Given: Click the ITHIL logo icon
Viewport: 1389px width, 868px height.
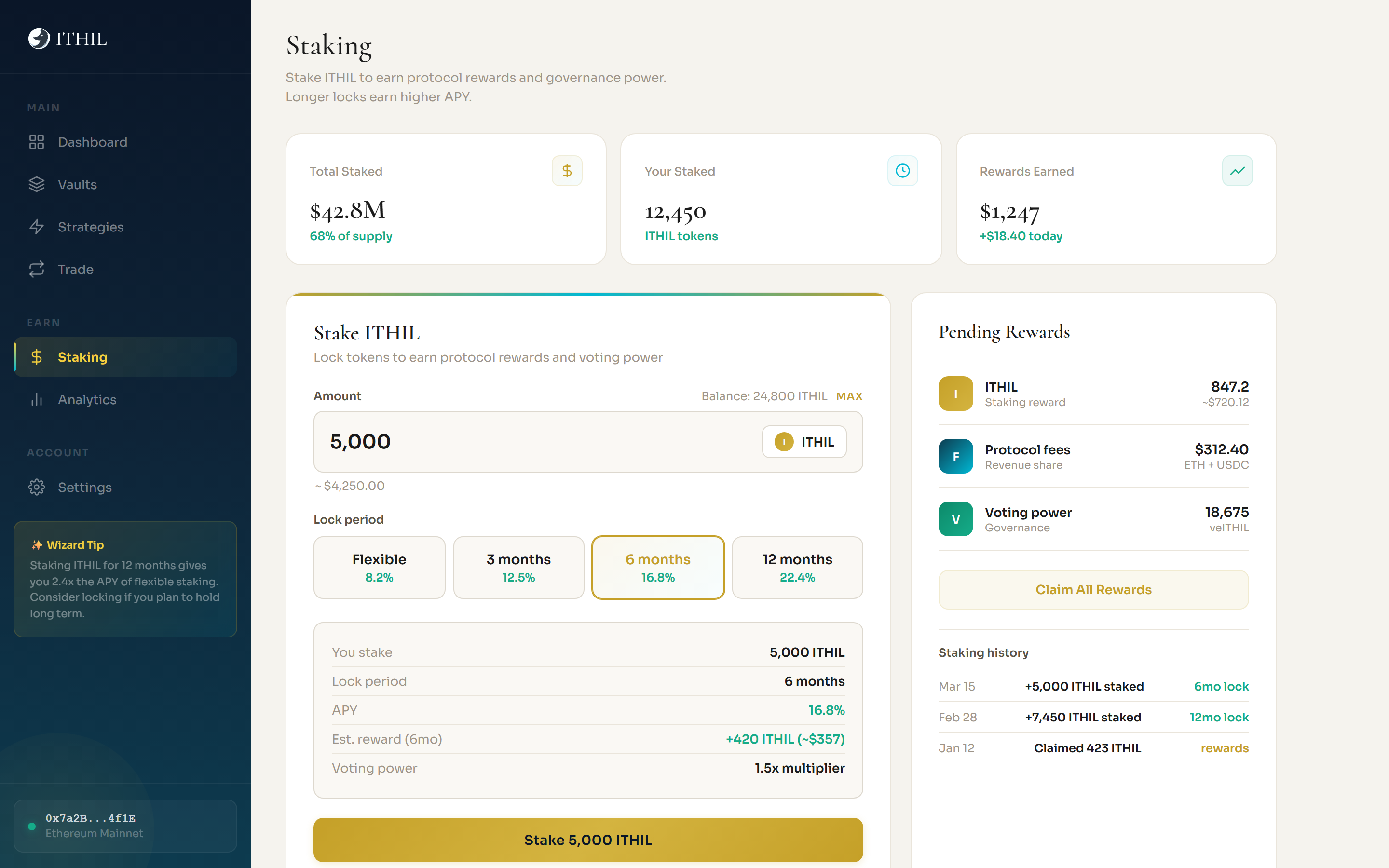Looking at the screenshot, I should pos(39,39).
